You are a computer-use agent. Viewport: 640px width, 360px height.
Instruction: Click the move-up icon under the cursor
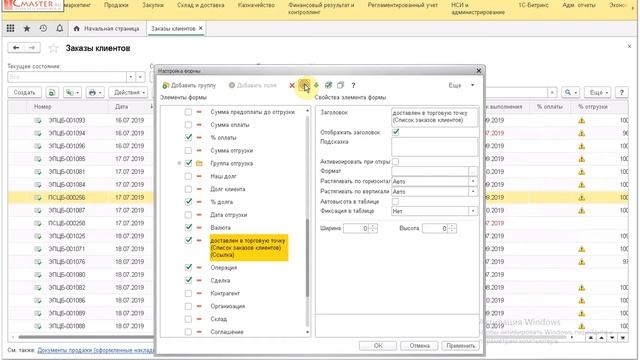click(304, 85)
